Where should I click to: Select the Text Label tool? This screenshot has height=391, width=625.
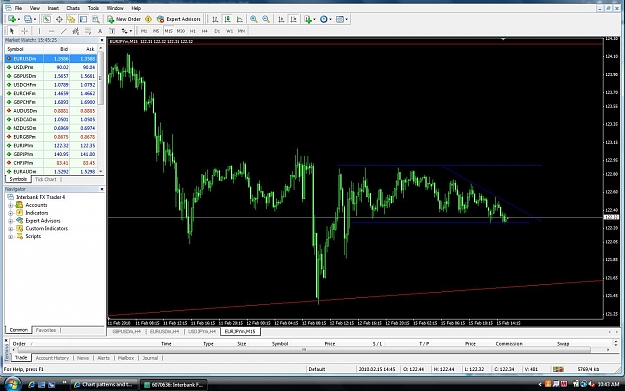112,31
